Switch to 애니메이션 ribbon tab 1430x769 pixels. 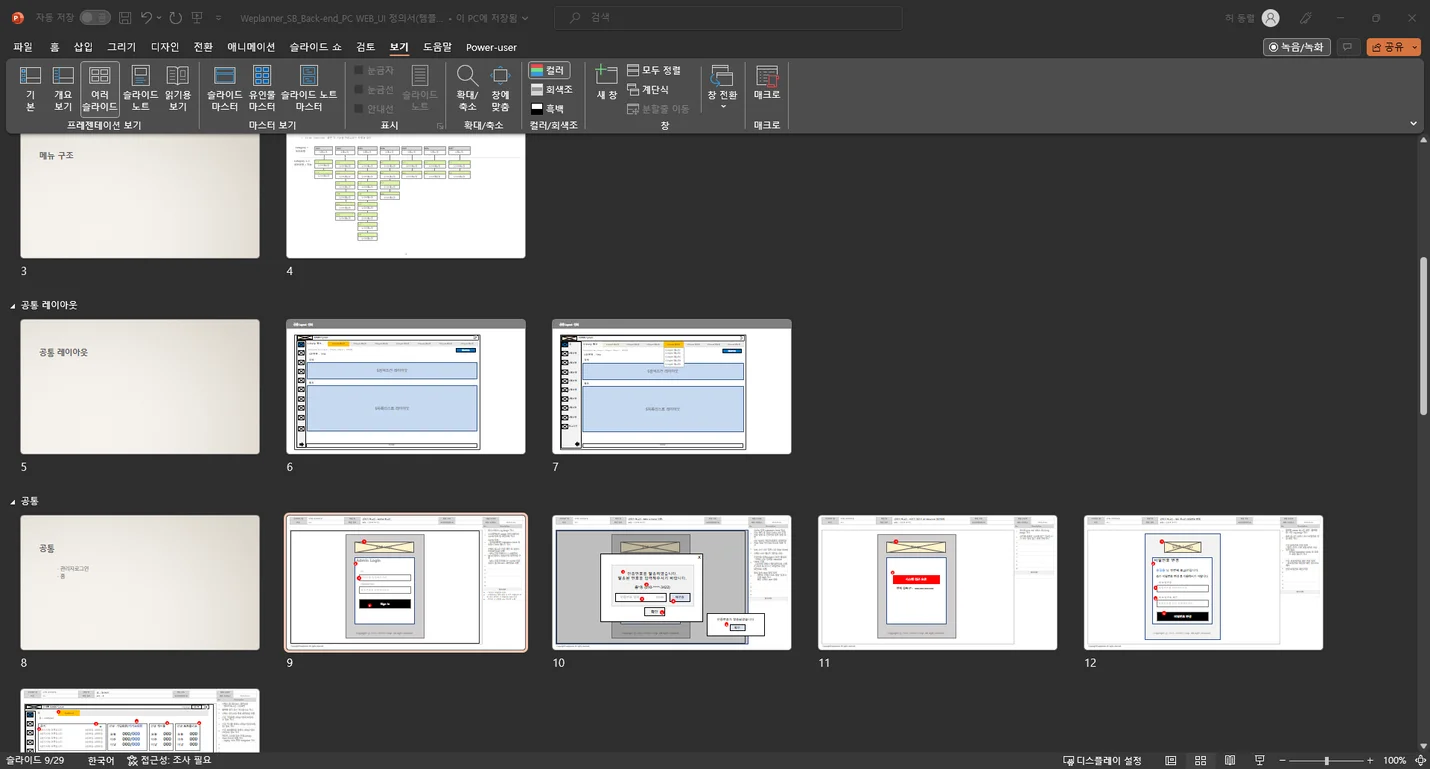251,47
